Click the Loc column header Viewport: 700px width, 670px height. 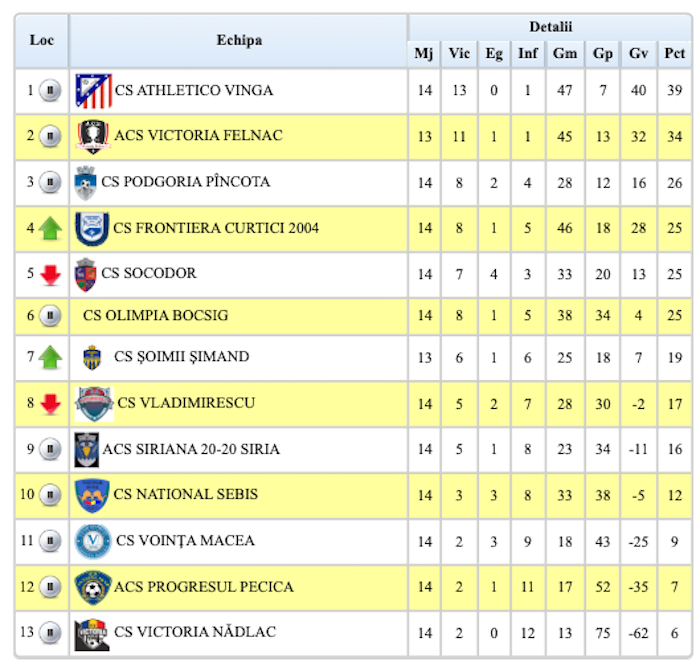(x=41, y=41)
